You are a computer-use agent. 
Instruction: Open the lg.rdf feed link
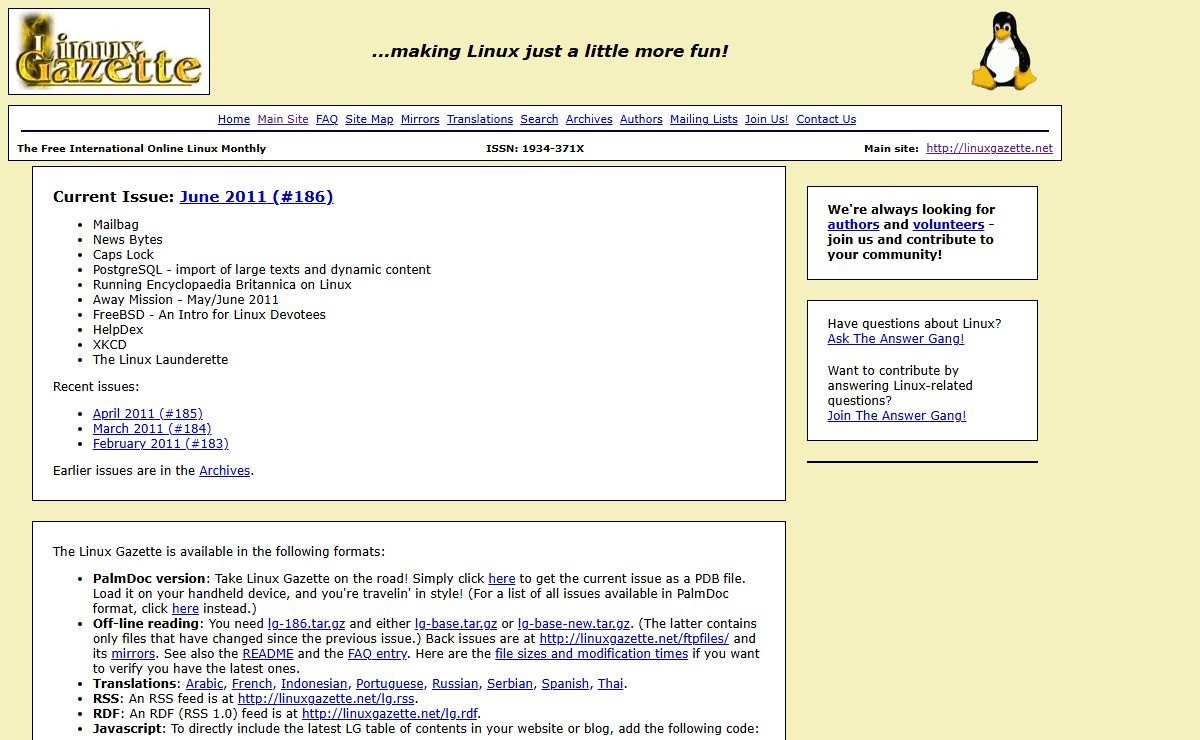tap(390, 714)
